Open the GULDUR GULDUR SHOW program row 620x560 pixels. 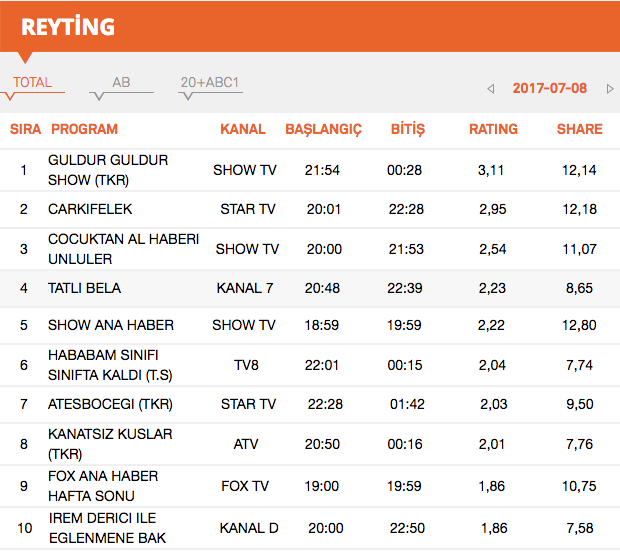pos(108,170)
